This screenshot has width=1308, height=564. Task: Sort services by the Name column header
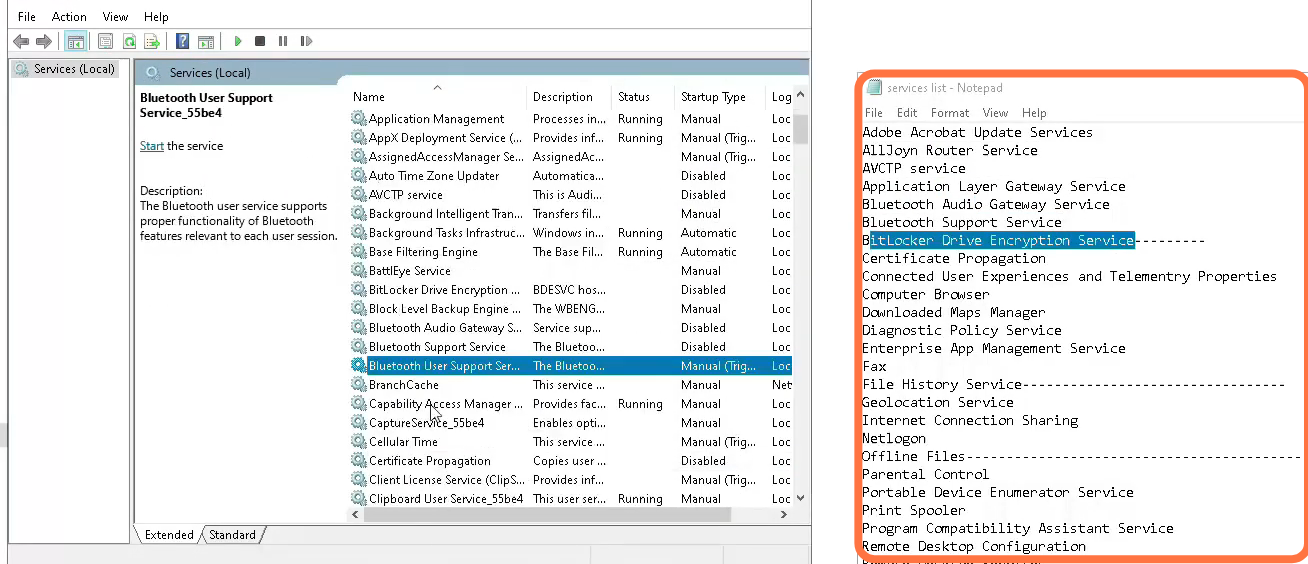(x=369, y=97)
